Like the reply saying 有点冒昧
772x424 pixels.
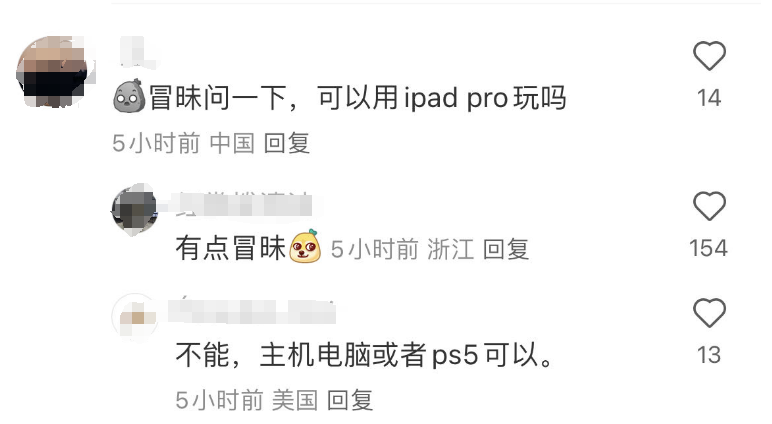click(709, 206)
